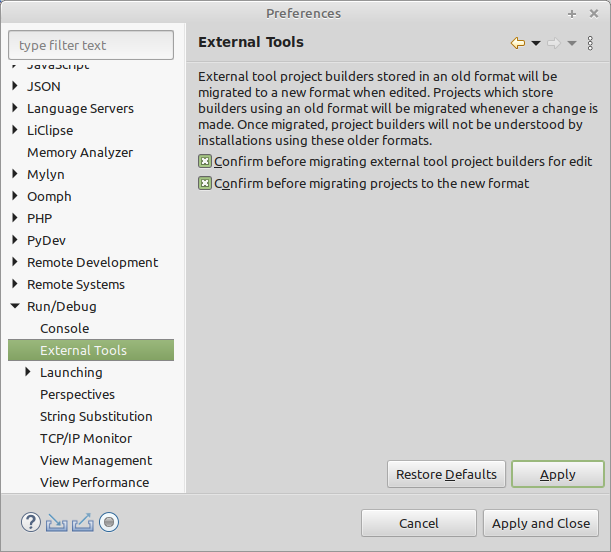Image resolution: width=611 pixels, height=552 pixels.
Task: Click the Export preferences icon
Action: pos(82,522)
